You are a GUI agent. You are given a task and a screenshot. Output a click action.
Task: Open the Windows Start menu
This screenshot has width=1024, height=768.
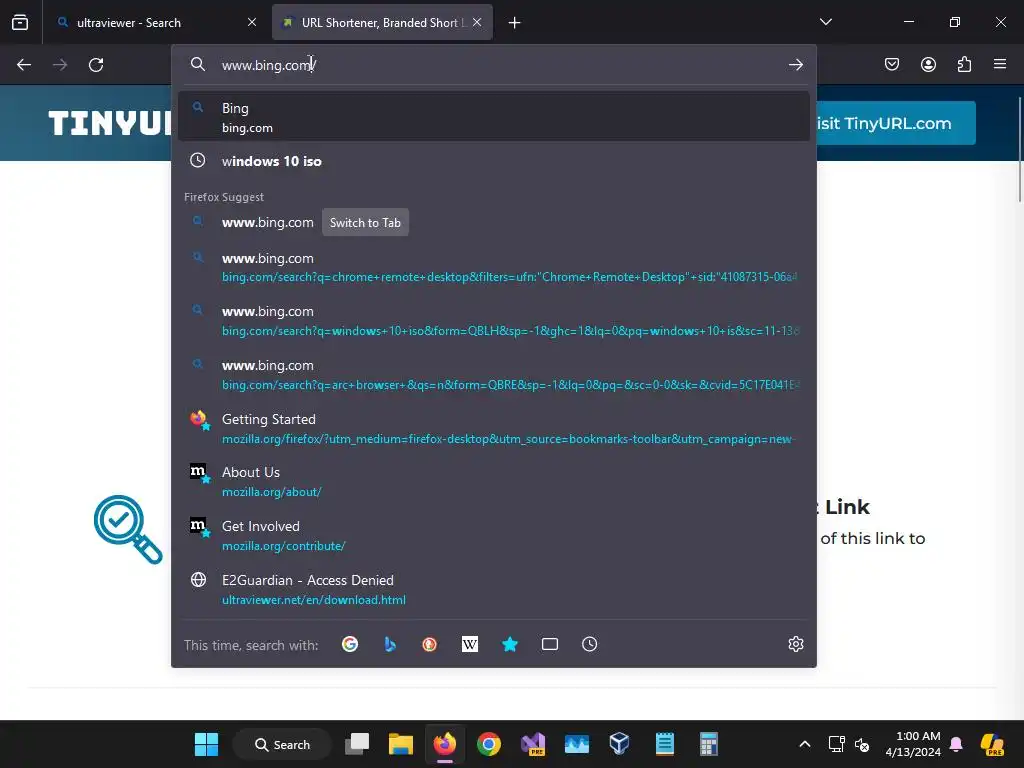206,744
